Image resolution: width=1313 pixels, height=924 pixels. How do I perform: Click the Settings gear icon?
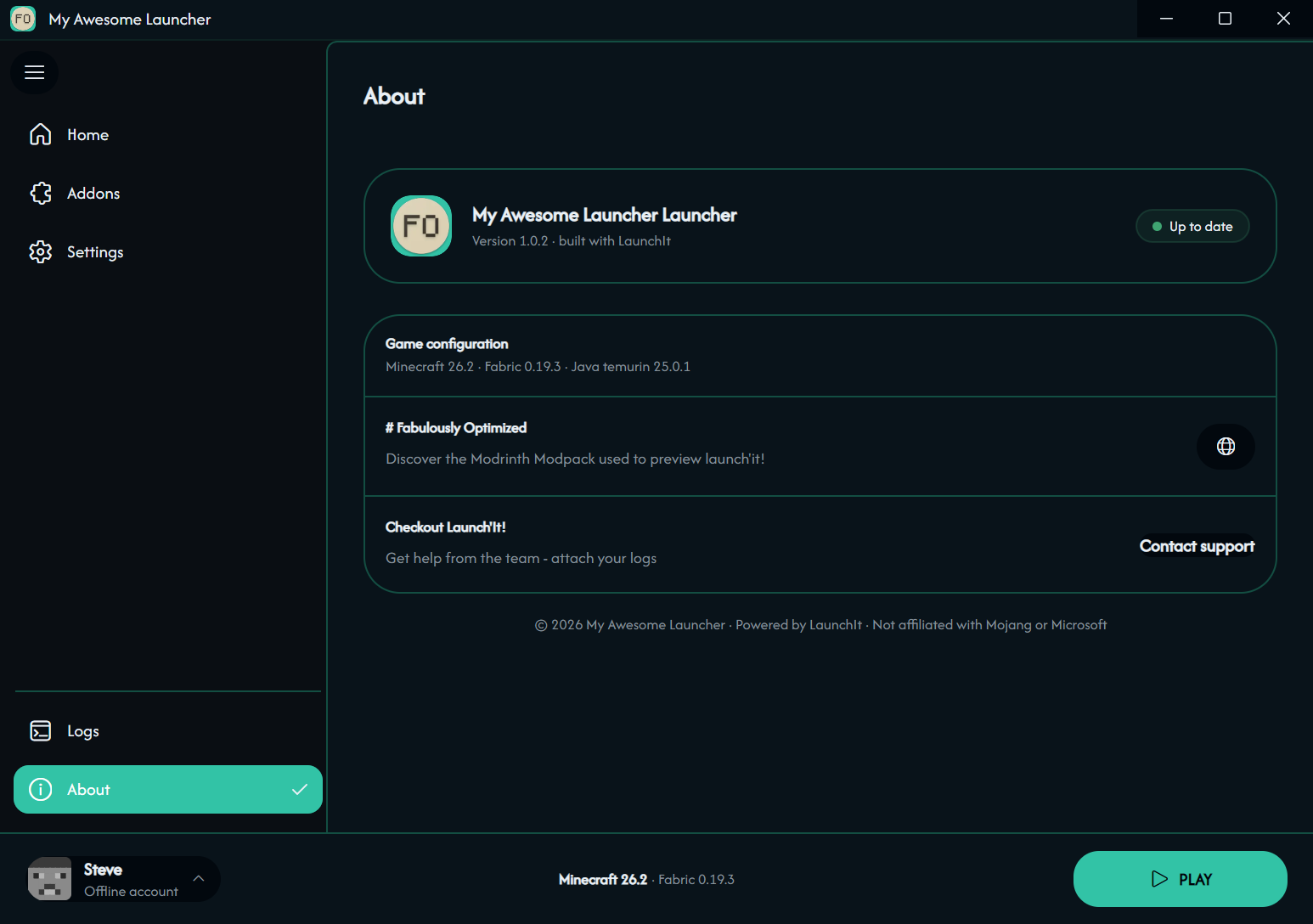tap(41, 252)
